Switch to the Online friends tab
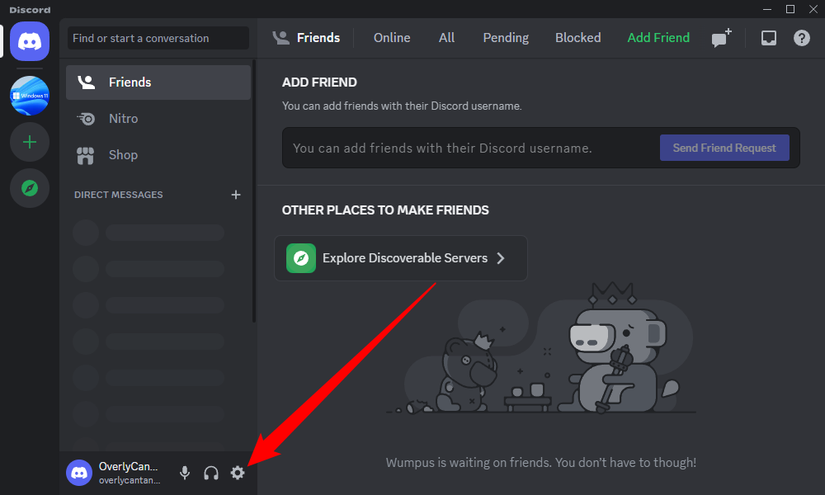The image size is (825, 495). 391,38
